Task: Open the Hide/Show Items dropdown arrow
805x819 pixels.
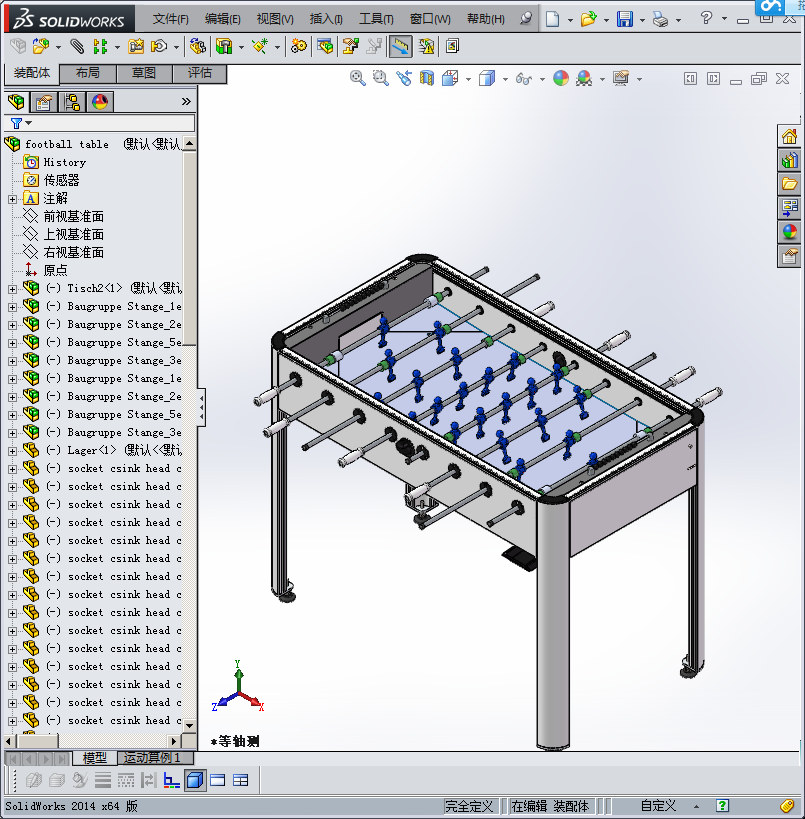Action: (542, 79)
